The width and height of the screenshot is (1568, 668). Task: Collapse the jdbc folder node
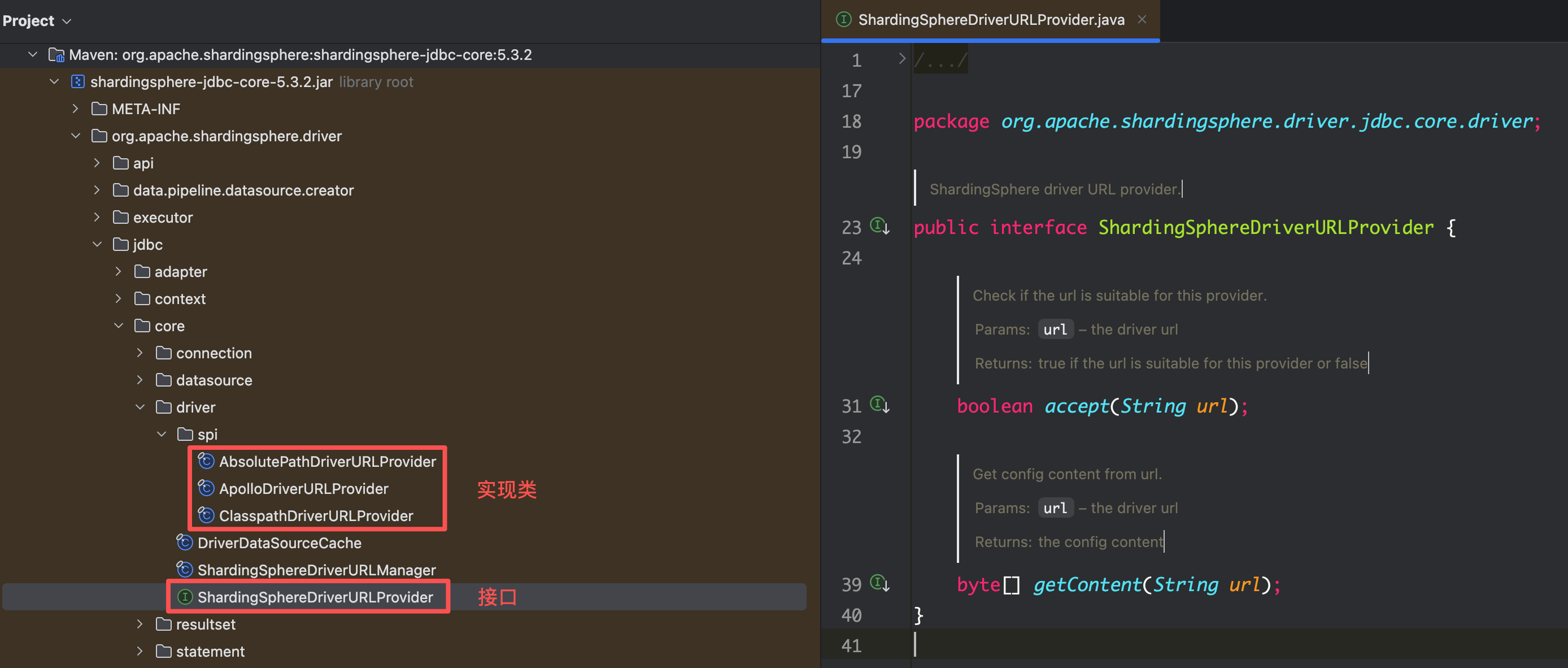pos(97,244)
